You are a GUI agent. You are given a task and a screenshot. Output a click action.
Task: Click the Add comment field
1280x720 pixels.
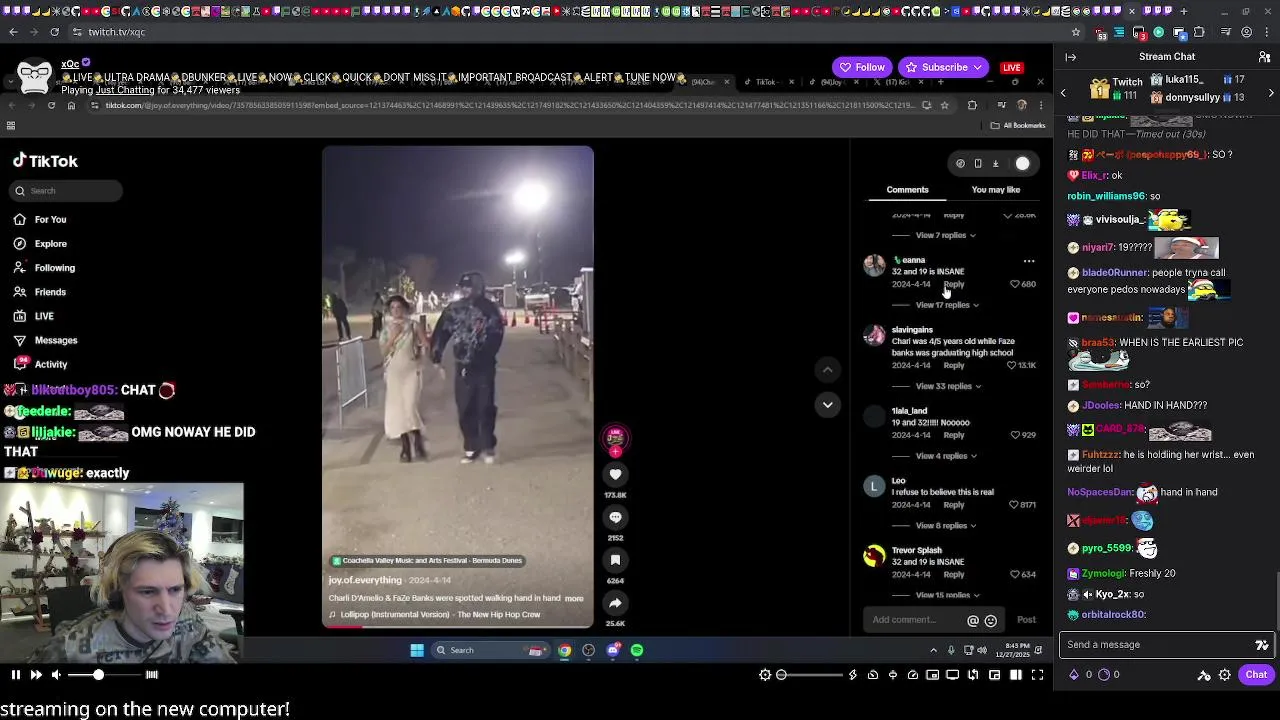pyautogui.click(x=934, y=620)
